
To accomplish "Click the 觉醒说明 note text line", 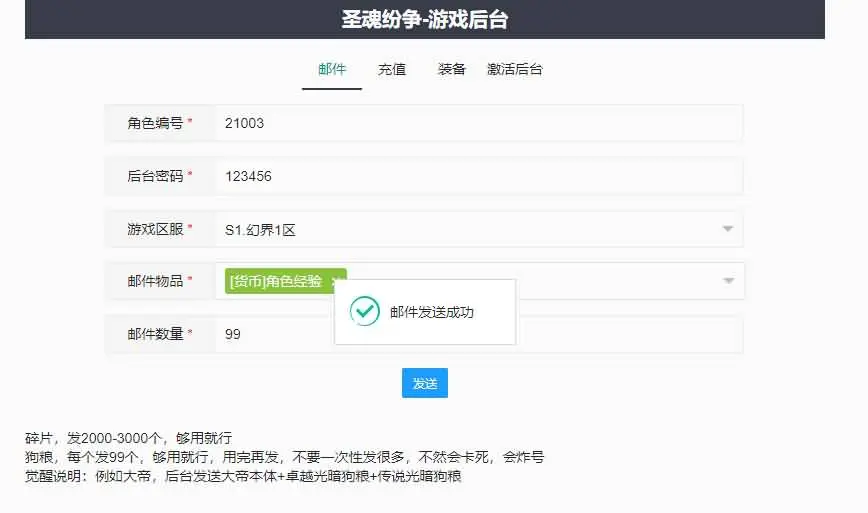I will (243, 476).
